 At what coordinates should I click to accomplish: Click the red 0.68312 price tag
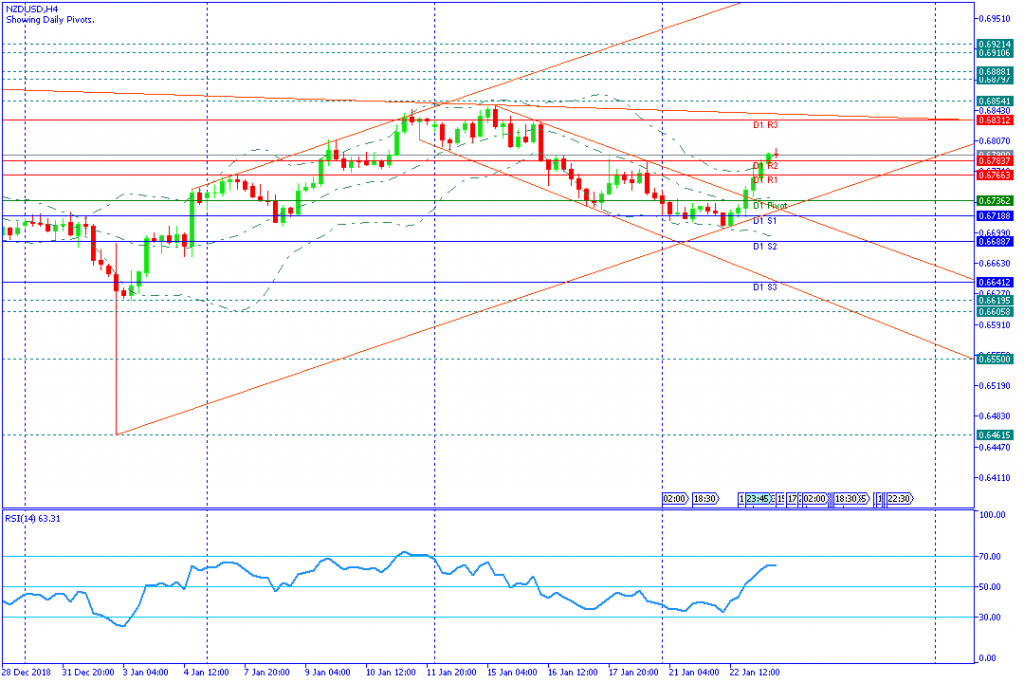click(995, 120)
